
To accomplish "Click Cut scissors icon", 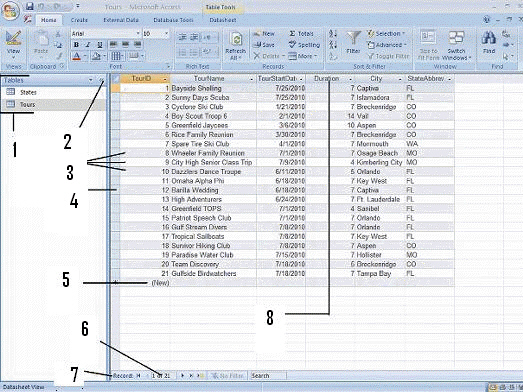I will pos(58,34).
